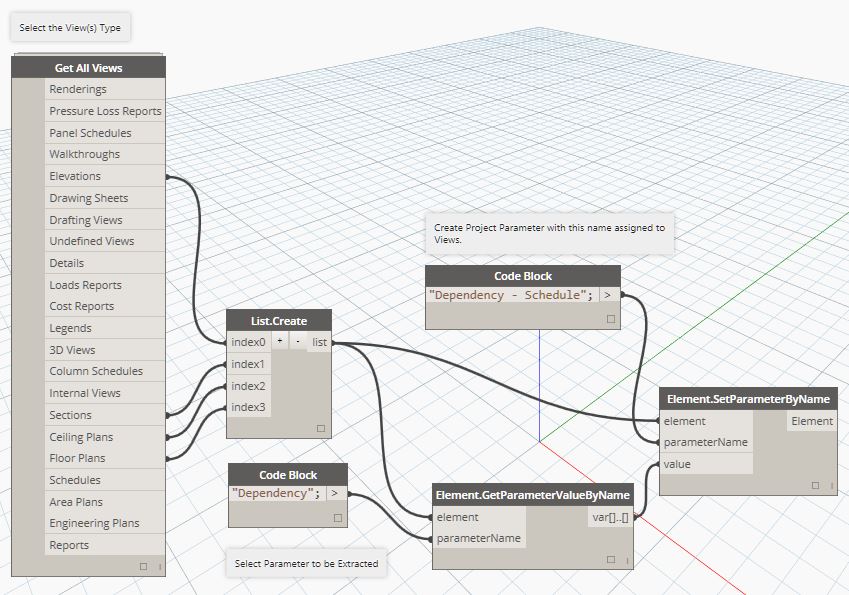Select the Panel Schedules output
849x595 pixels.
click(x=105, y=133)
